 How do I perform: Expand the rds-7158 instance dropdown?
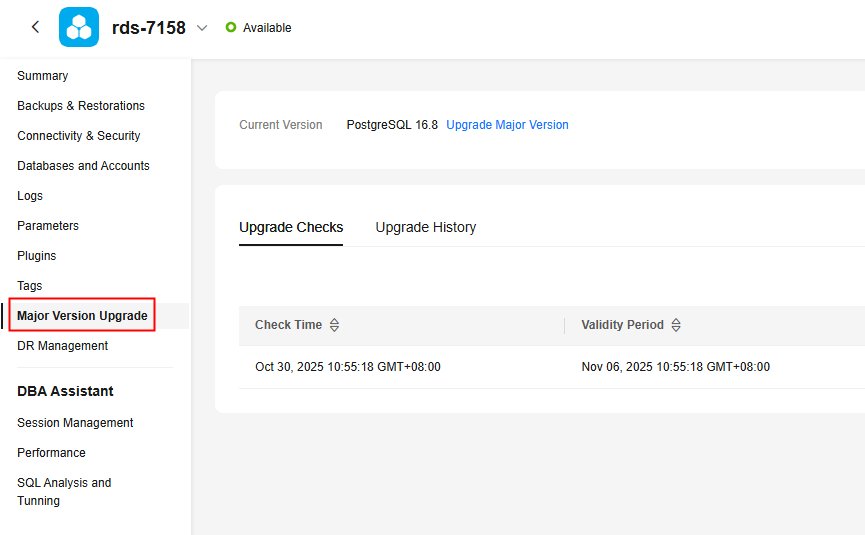coord(202,28)
